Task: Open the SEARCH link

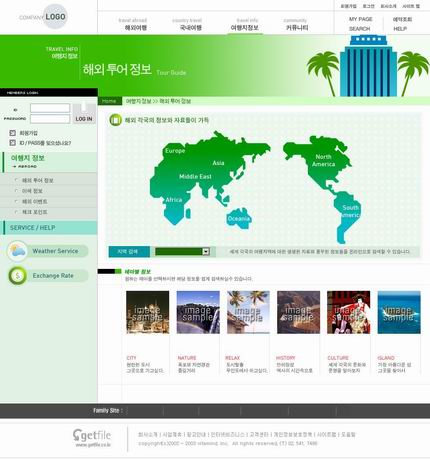Action: pyautogui.click(x=359, y=29)
